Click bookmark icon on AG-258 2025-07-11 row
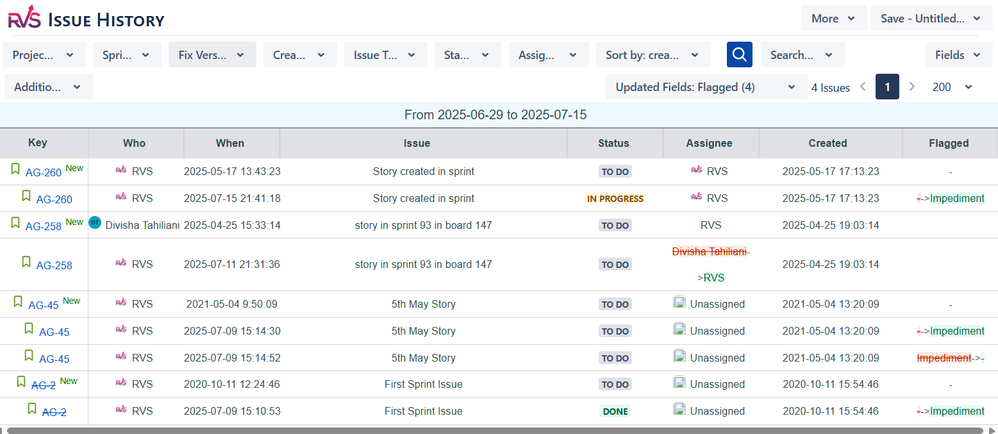Screen dimensions: 998x434 click(x=26, y=262)
